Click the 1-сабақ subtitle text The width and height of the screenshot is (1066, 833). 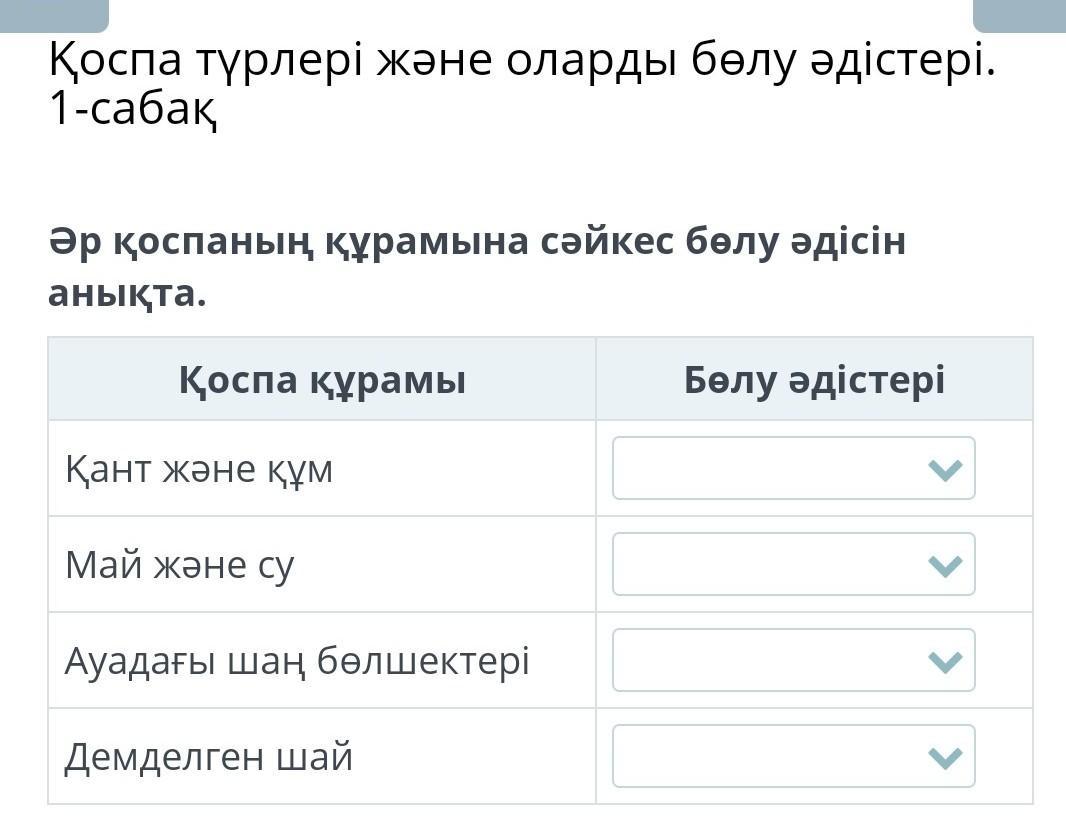click(133, 109)
